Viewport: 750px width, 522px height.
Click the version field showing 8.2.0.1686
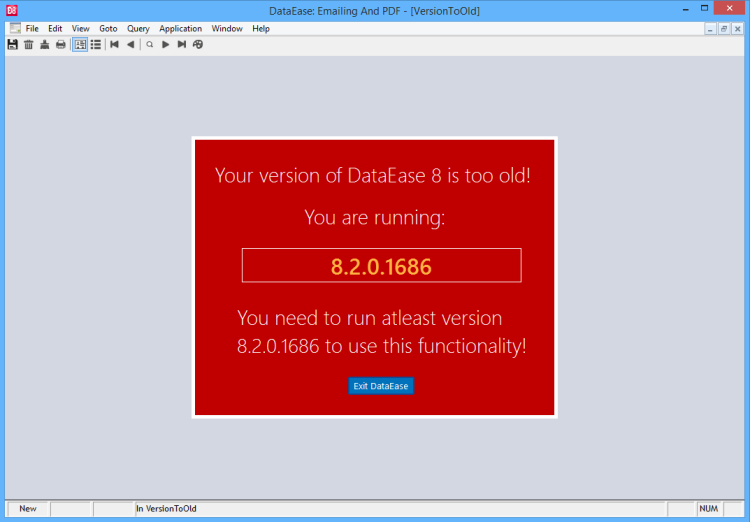pos(381,266)
